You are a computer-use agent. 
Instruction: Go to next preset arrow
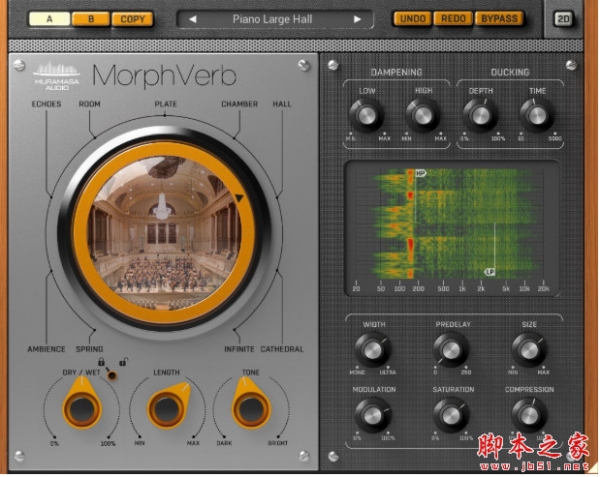357,19
